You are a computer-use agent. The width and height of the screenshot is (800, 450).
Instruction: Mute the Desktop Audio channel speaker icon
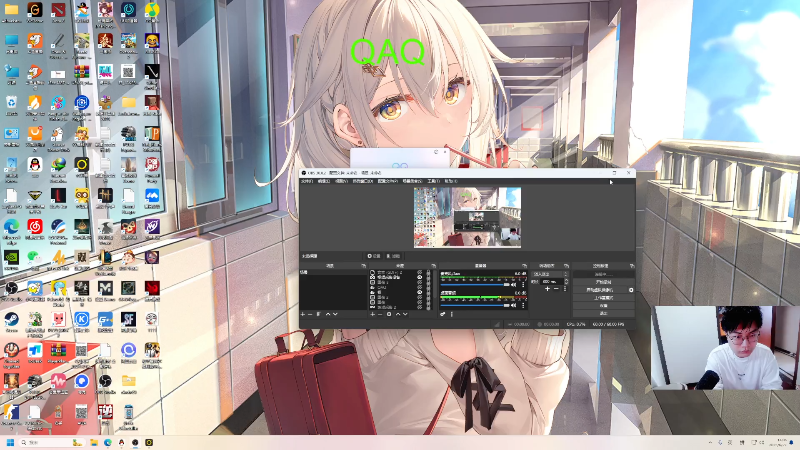coord(513,305)
